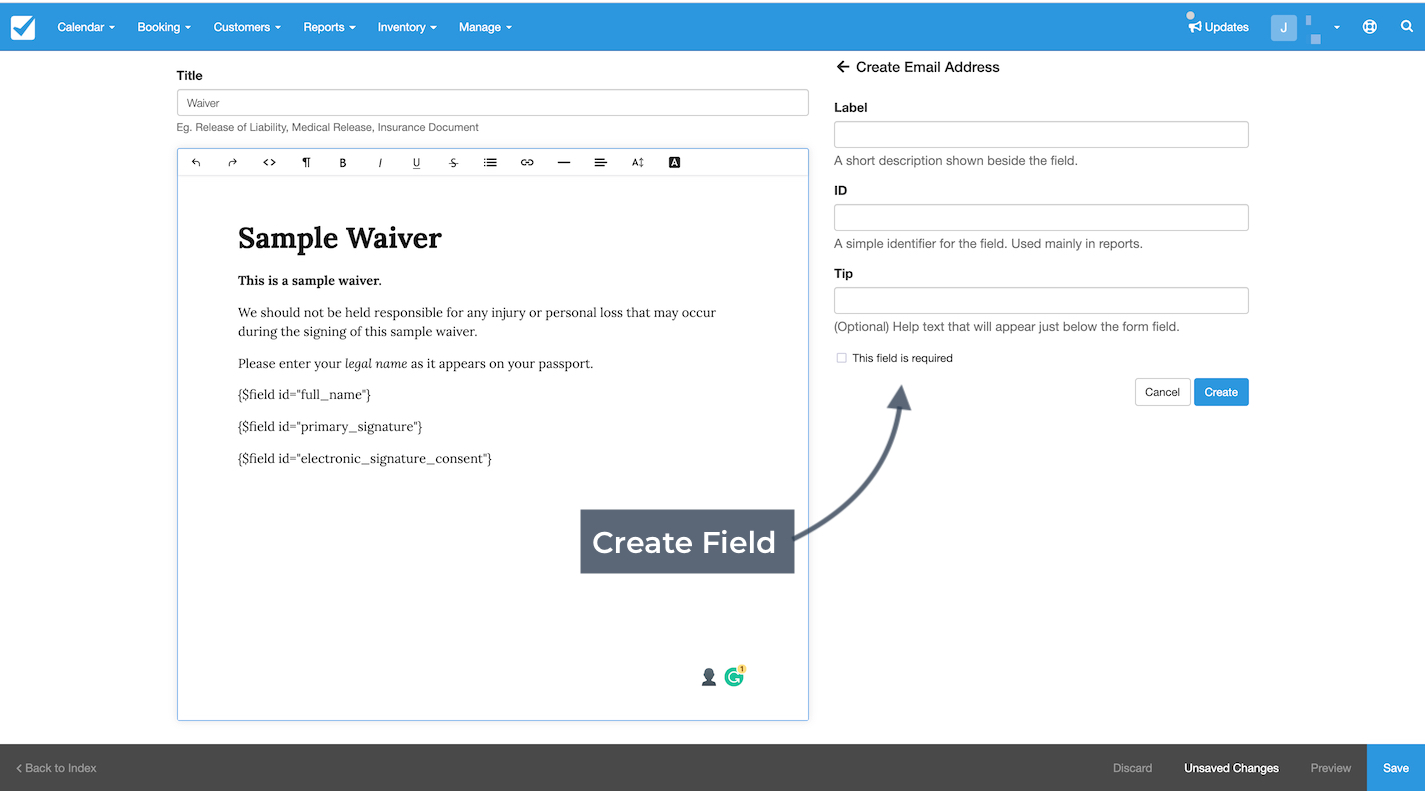Open the Inventory dropdown menu
The height and width of the screenshot is (791, 1425).
tap(407, 27)
